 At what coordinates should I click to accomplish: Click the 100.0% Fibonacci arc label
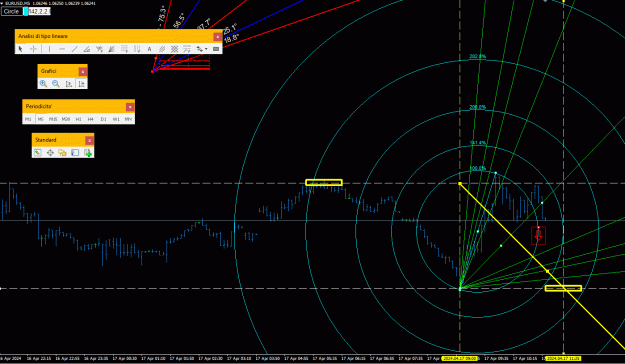[478, 168]
